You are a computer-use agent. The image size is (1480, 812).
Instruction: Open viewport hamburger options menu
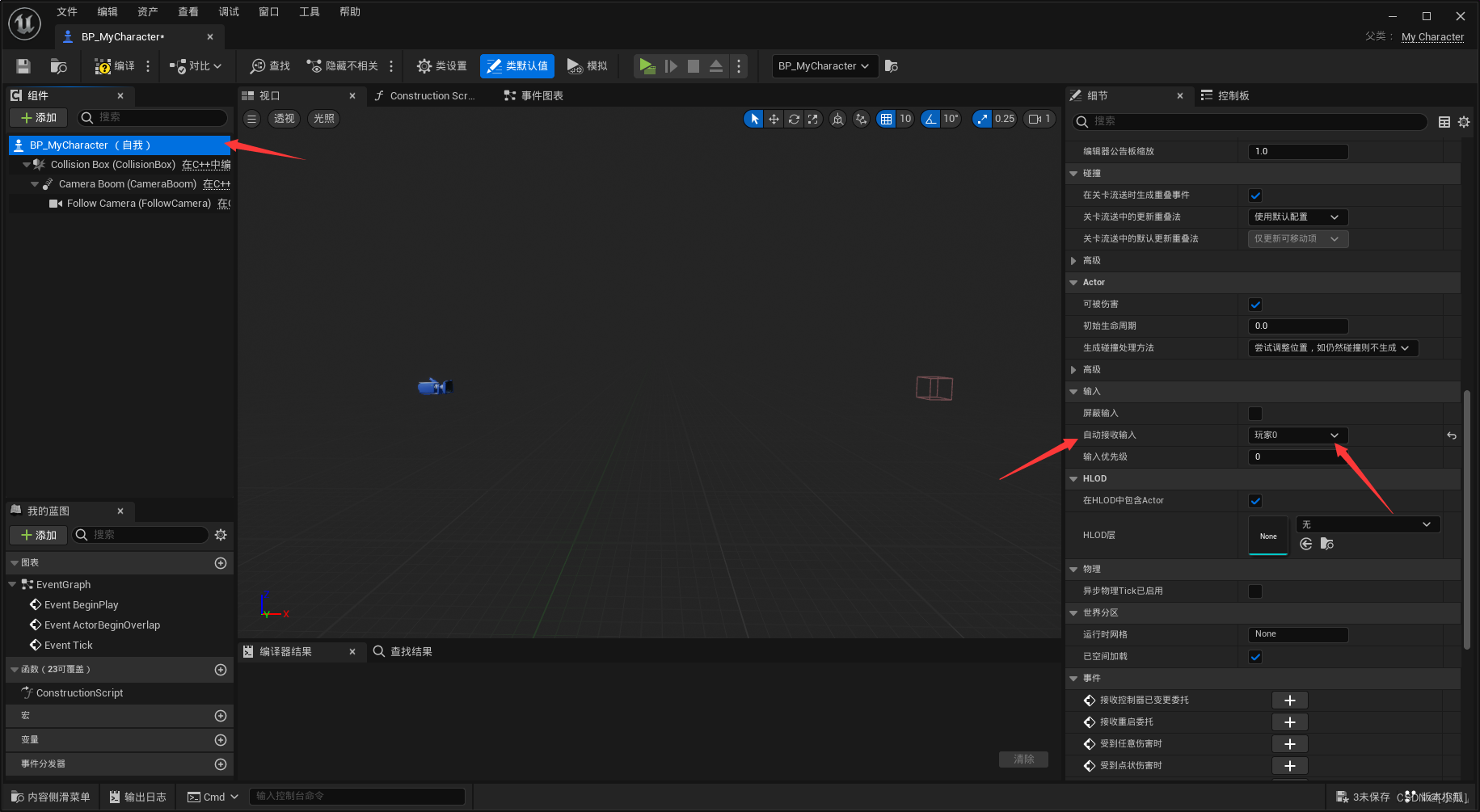(x=252, y=119)
